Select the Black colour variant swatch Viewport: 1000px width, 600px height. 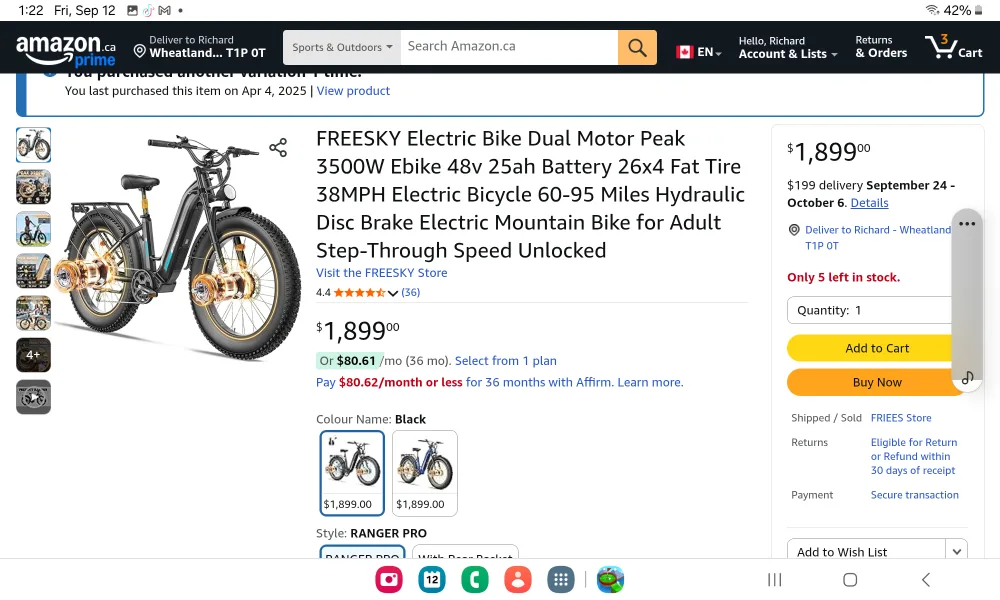(352, 472)
